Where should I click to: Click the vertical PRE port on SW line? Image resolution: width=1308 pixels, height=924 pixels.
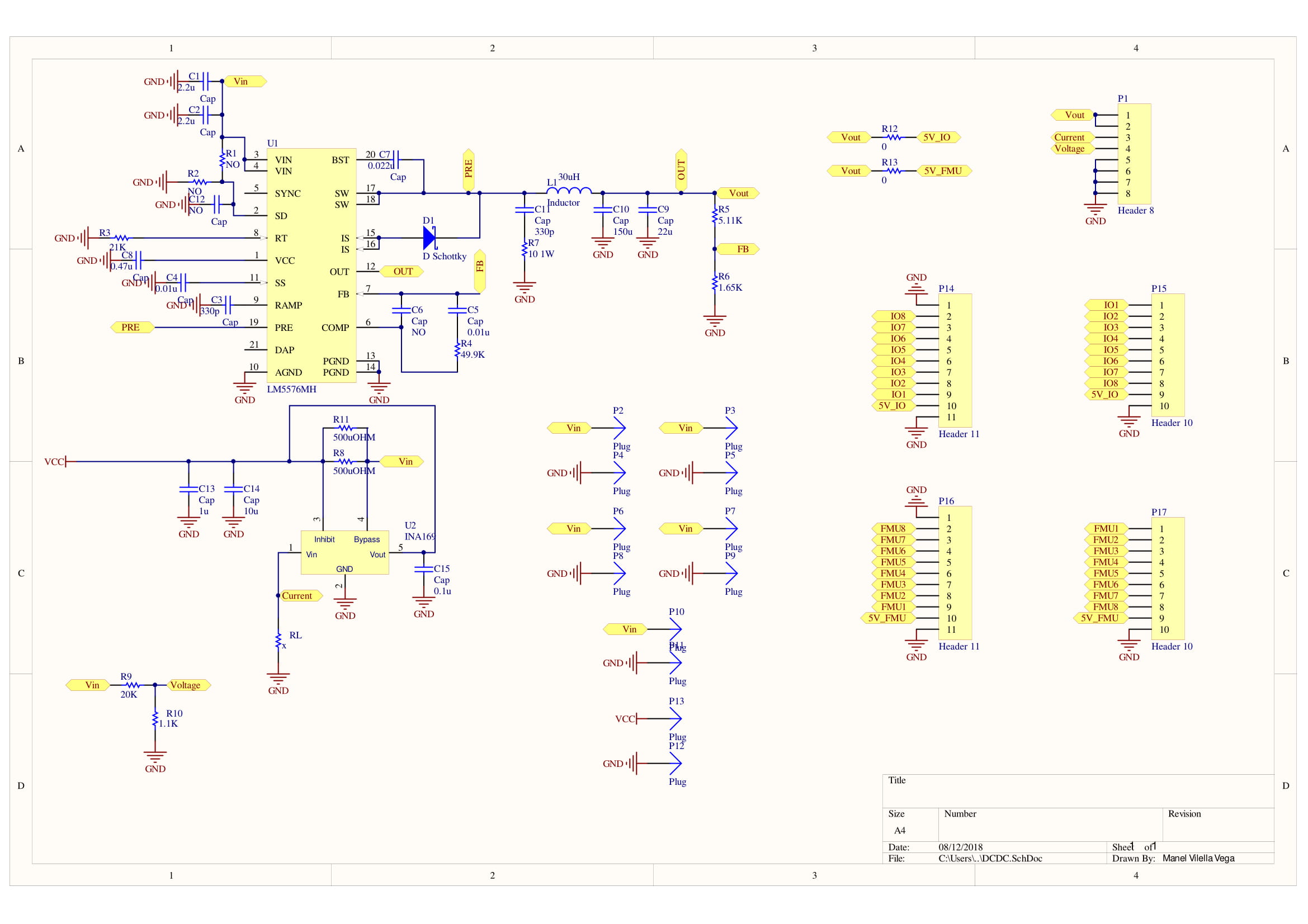468,169
